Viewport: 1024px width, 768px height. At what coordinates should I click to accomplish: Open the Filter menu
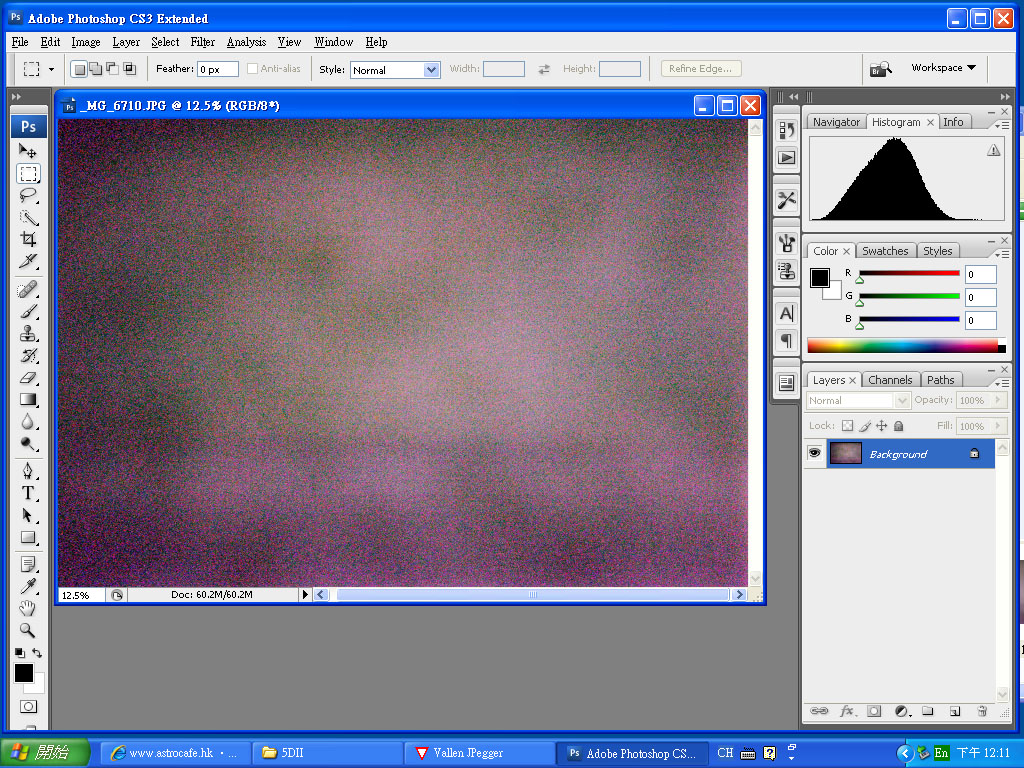coord(203,42)
